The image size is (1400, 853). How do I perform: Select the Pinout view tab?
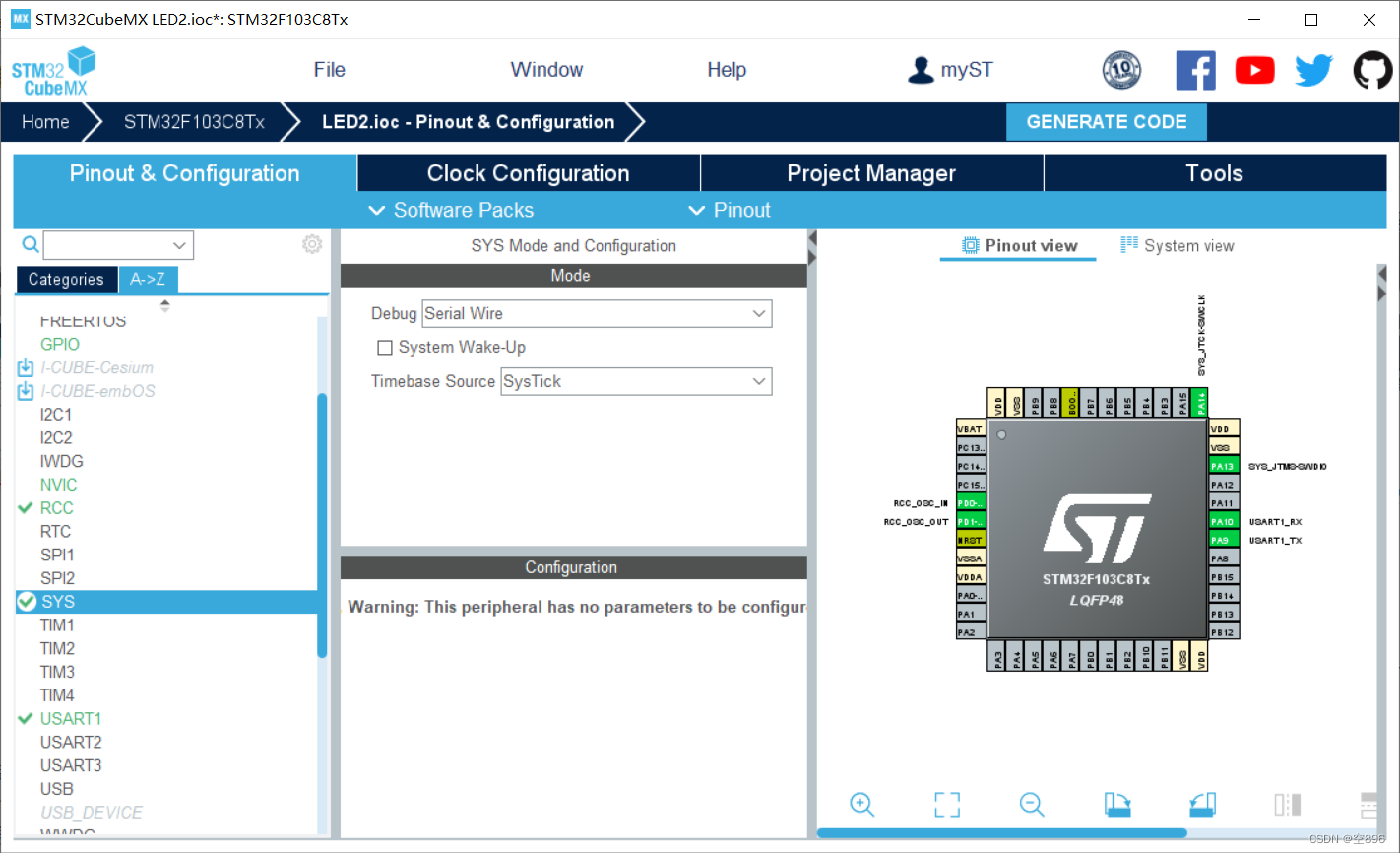pyautogui.click(x=1019, y=246)
